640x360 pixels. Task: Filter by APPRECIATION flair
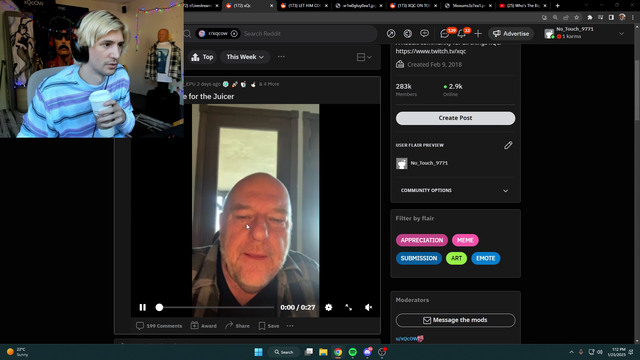[x=422, y=240]
